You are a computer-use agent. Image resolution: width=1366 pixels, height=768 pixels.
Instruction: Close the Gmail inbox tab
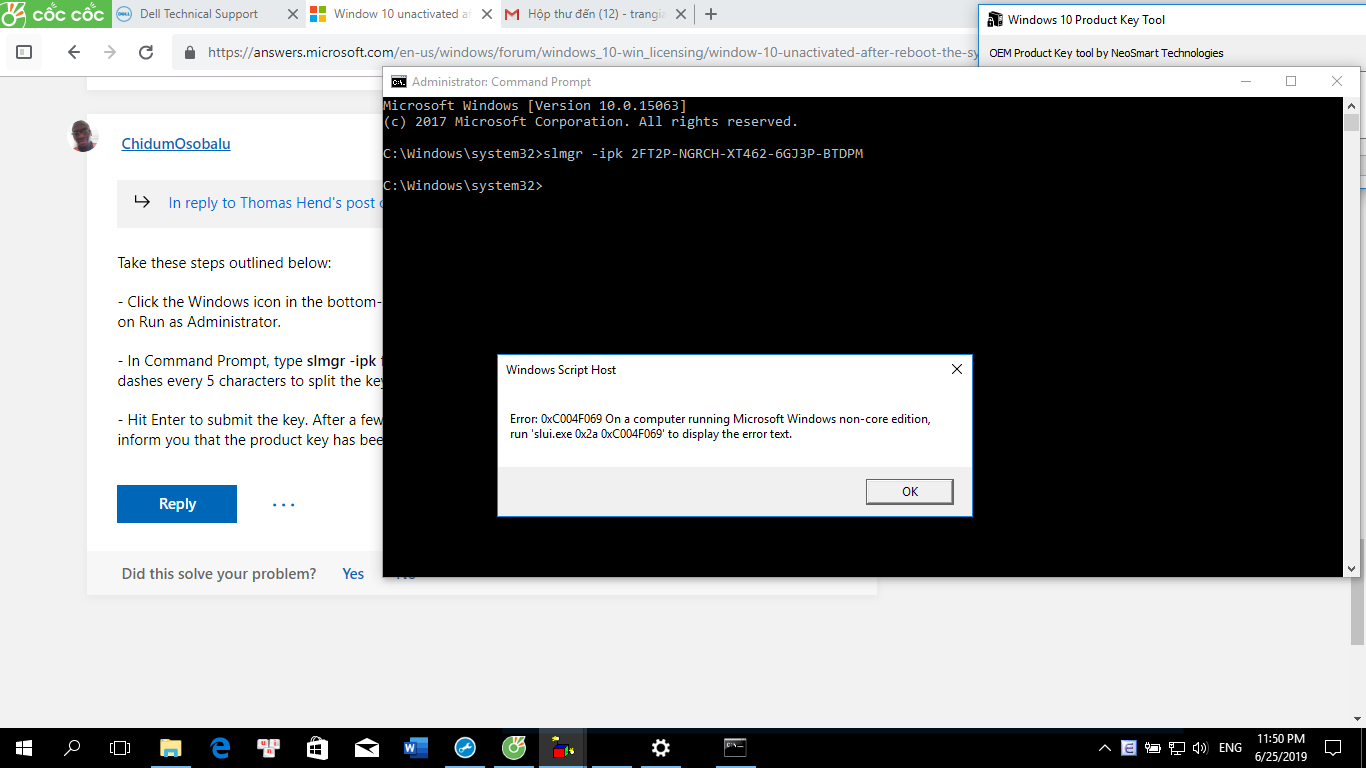pos(679,14)
